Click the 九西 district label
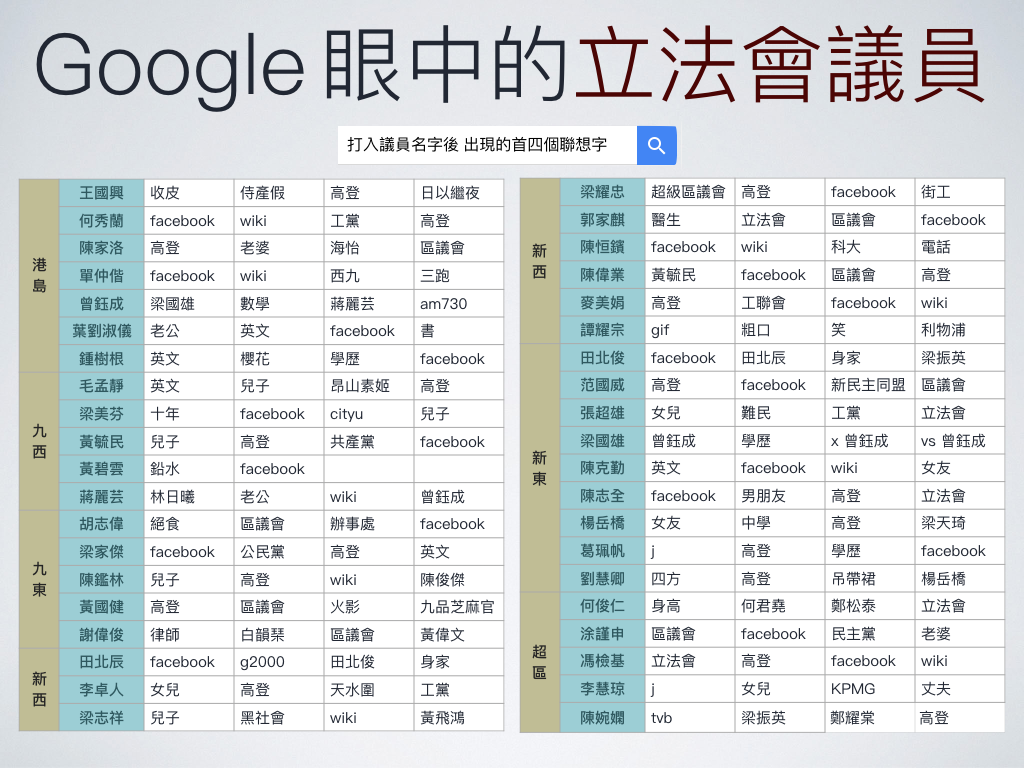1024x768 pixels. click(39, 441)
